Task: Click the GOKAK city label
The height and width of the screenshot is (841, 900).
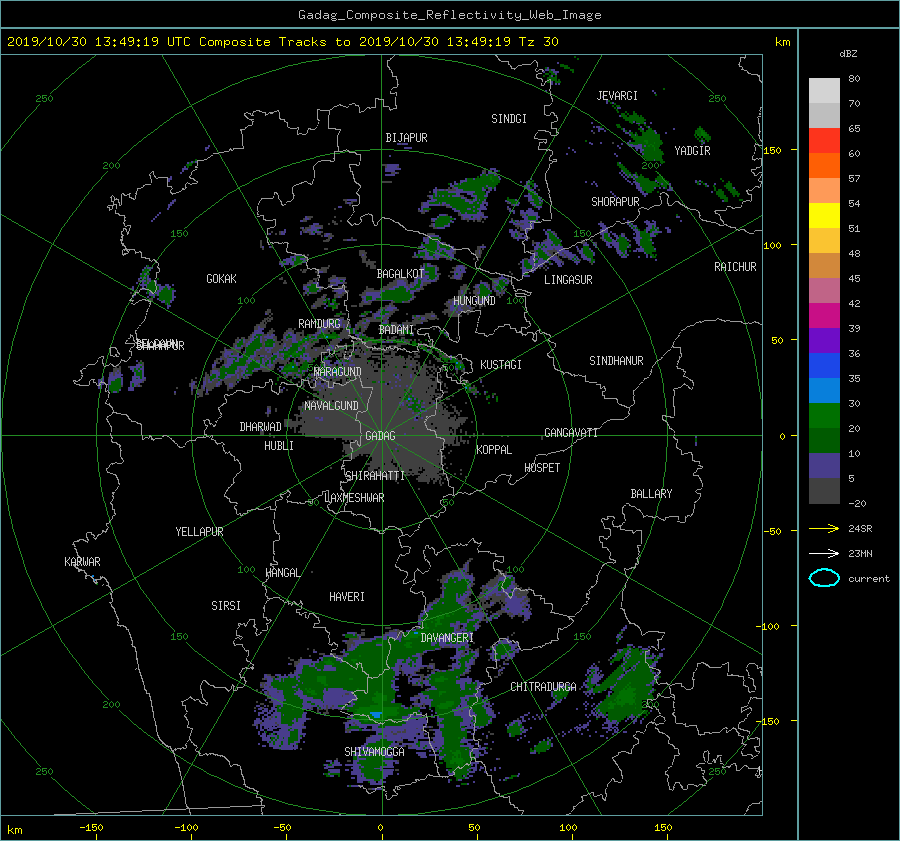Action: [x=221, y=279]
